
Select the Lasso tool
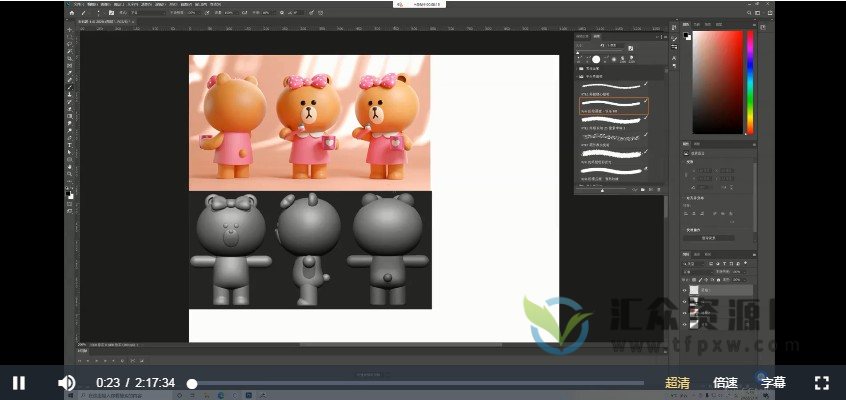coord(70,44)
